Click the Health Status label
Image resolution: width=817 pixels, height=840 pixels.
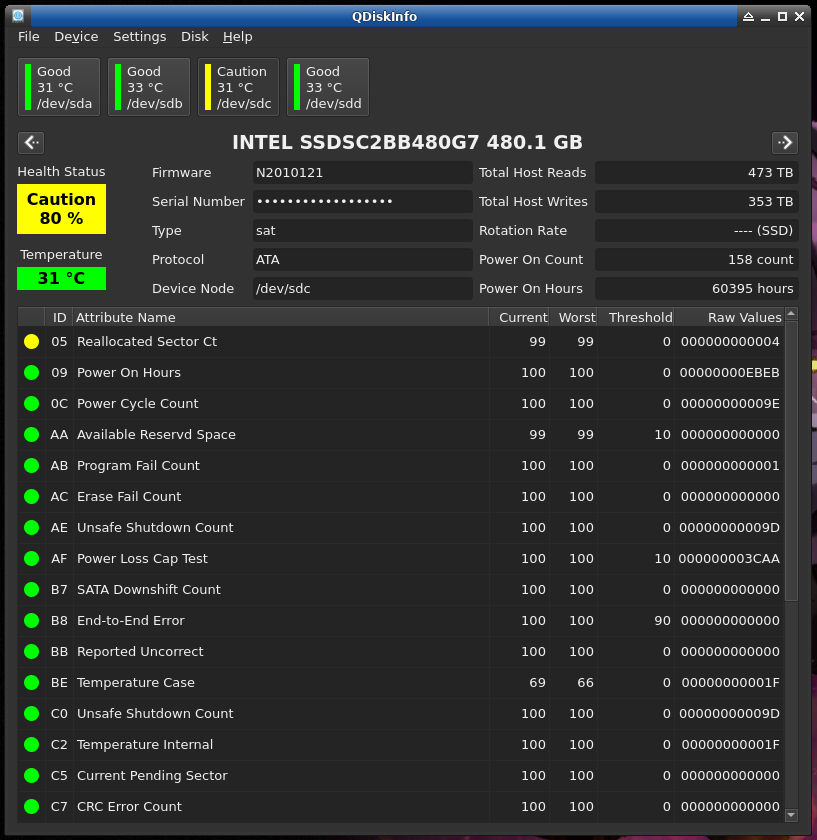point(61,172)
